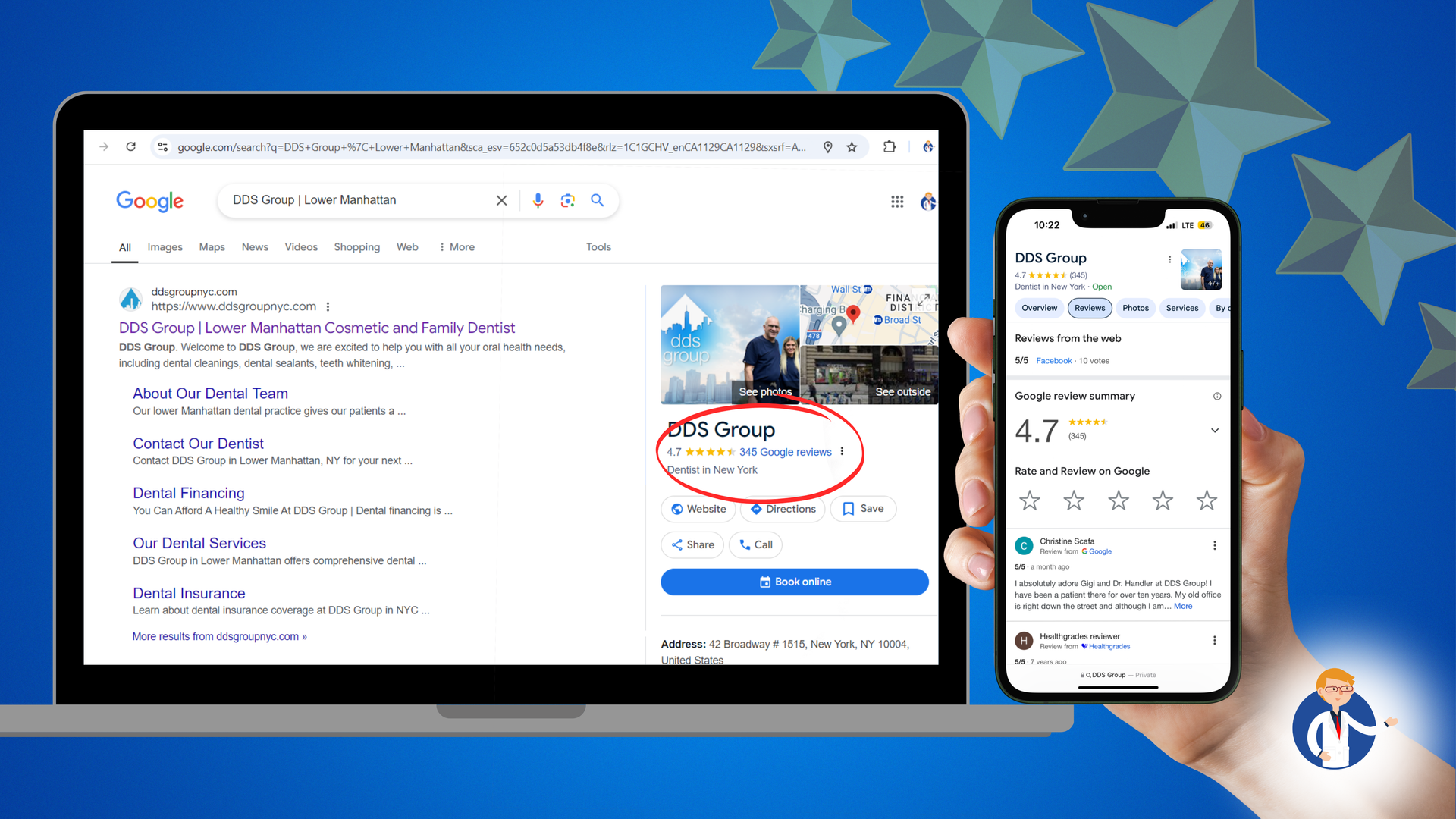This screenshot has height=819, width=1456.
Task: Start voice search with microphone icon
Action: [x=538, y=200]
